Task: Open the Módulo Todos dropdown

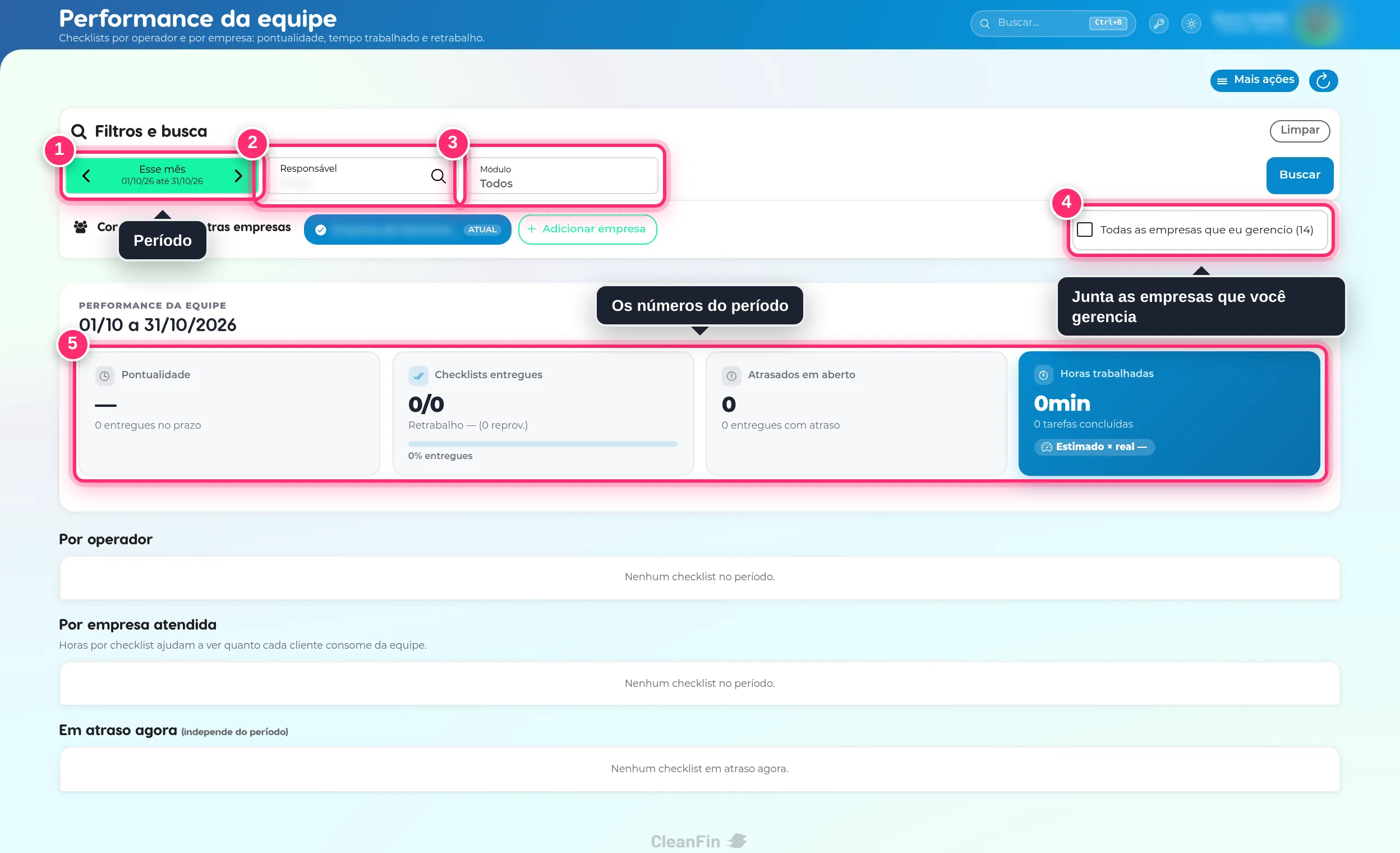Action: coord(561,176)
